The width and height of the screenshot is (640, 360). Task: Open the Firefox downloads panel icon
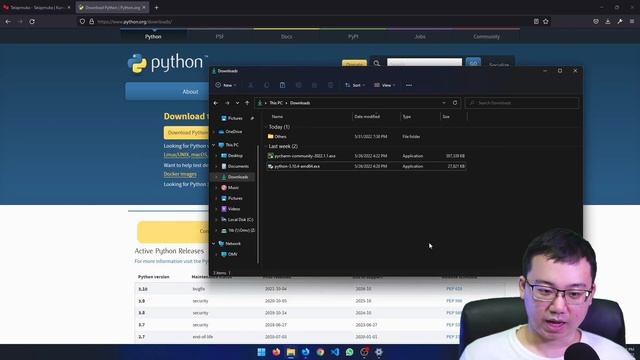608,21
